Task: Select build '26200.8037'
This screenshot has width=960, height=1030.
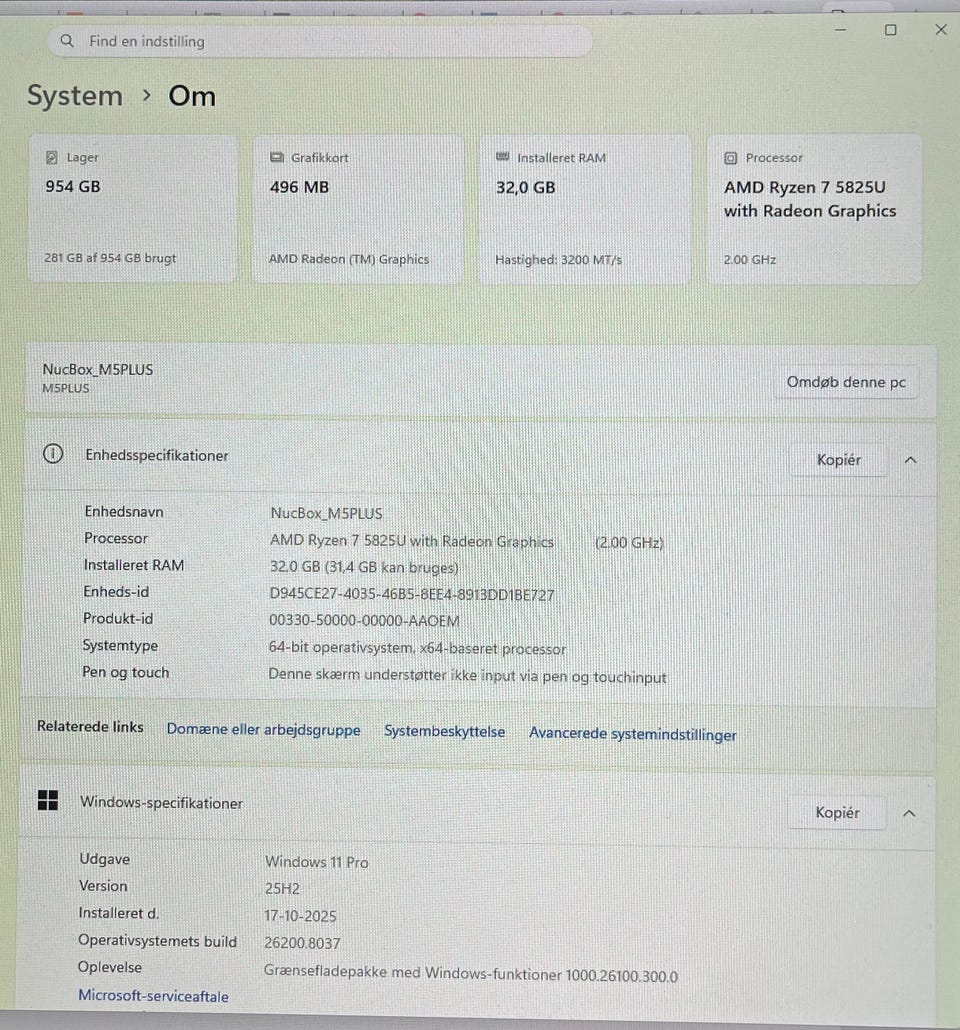Action: click(302, 943)
